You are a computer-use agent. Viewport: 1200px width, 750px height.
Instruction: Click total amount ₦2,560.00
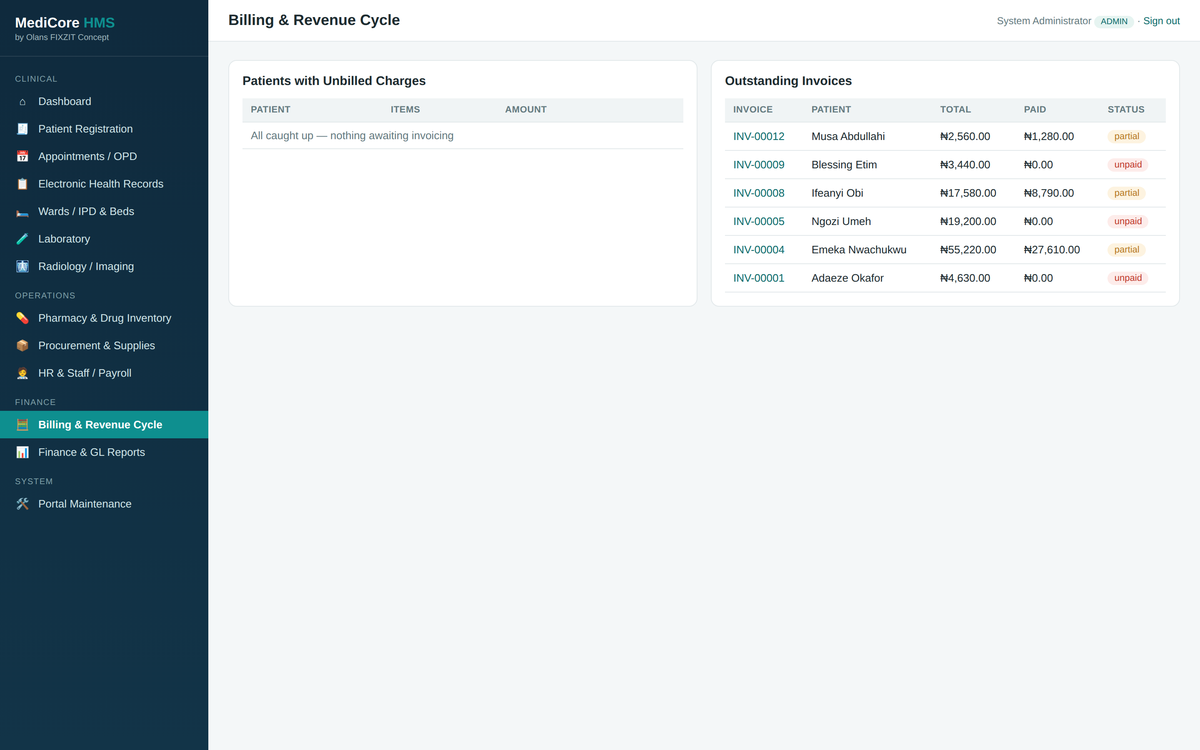click(x=965, y=137)
